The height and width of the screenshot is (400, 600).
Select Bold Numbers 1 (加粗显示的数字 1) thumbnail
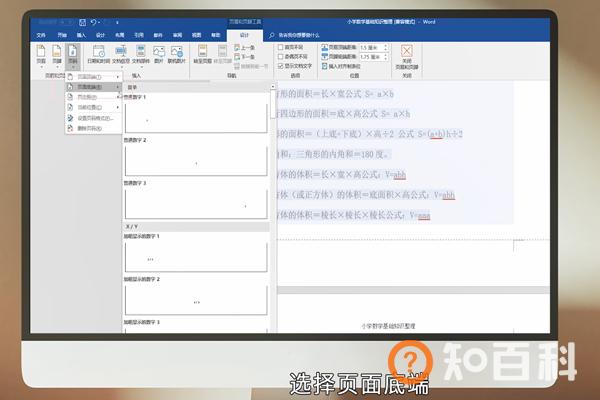(x=196, y=256)
